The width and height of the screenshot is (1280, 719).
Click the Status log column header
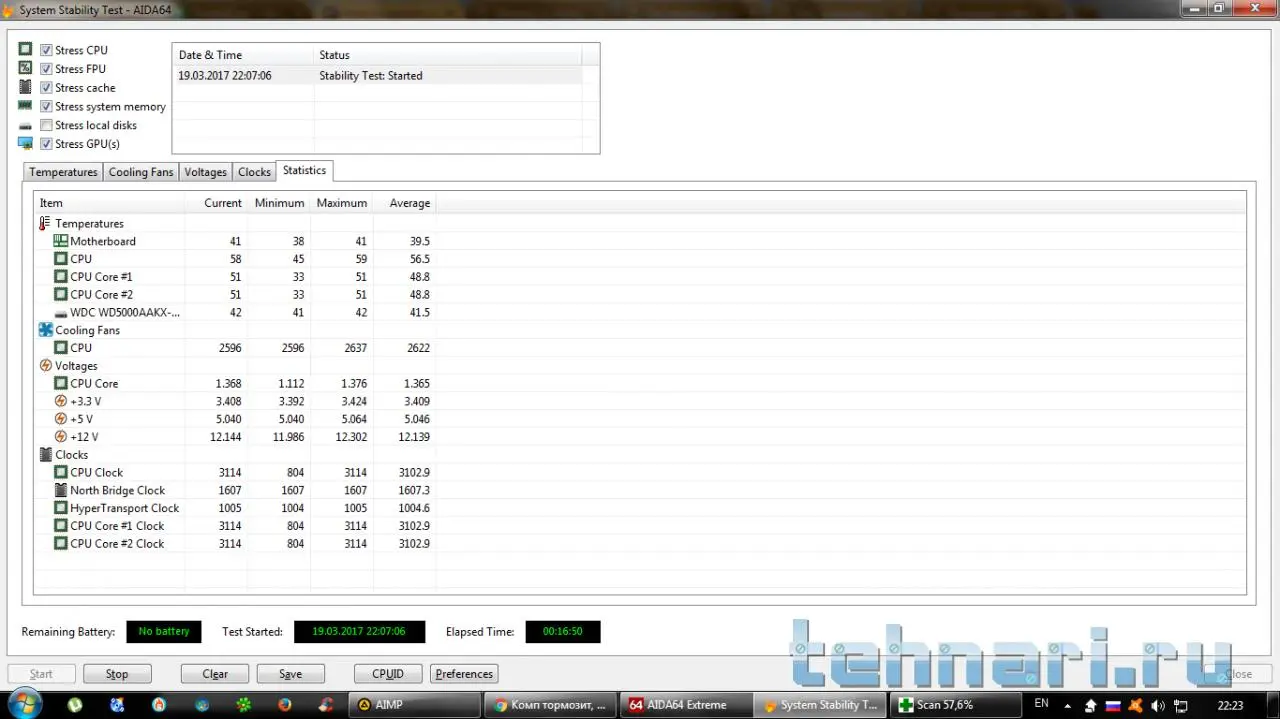(447, 55)
